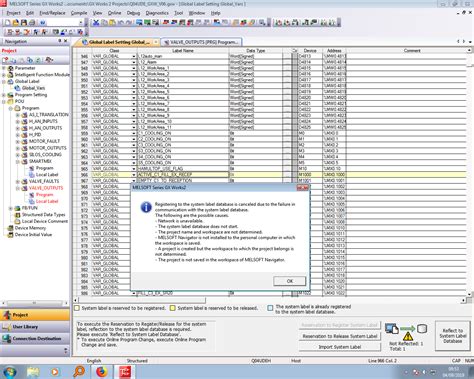This screenshot has width=474, height=379.
Task: Open Connection Destination navigation pane
Action: click(35, 339)
